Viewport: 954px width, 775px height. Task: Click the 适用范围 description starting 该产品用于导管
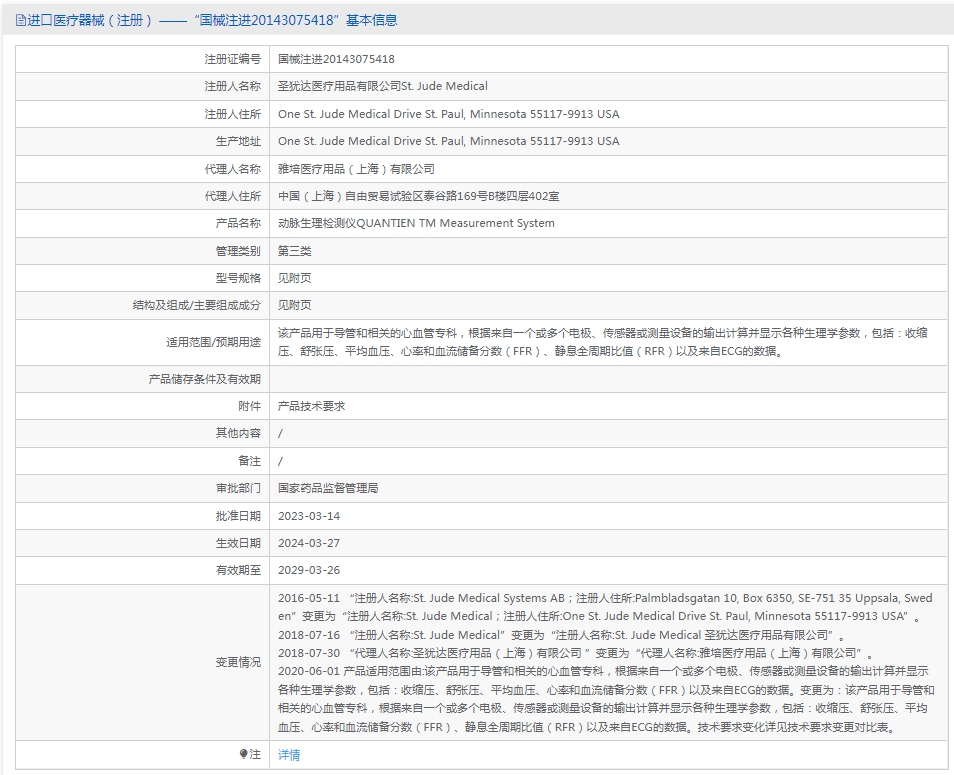pos(603,342)
